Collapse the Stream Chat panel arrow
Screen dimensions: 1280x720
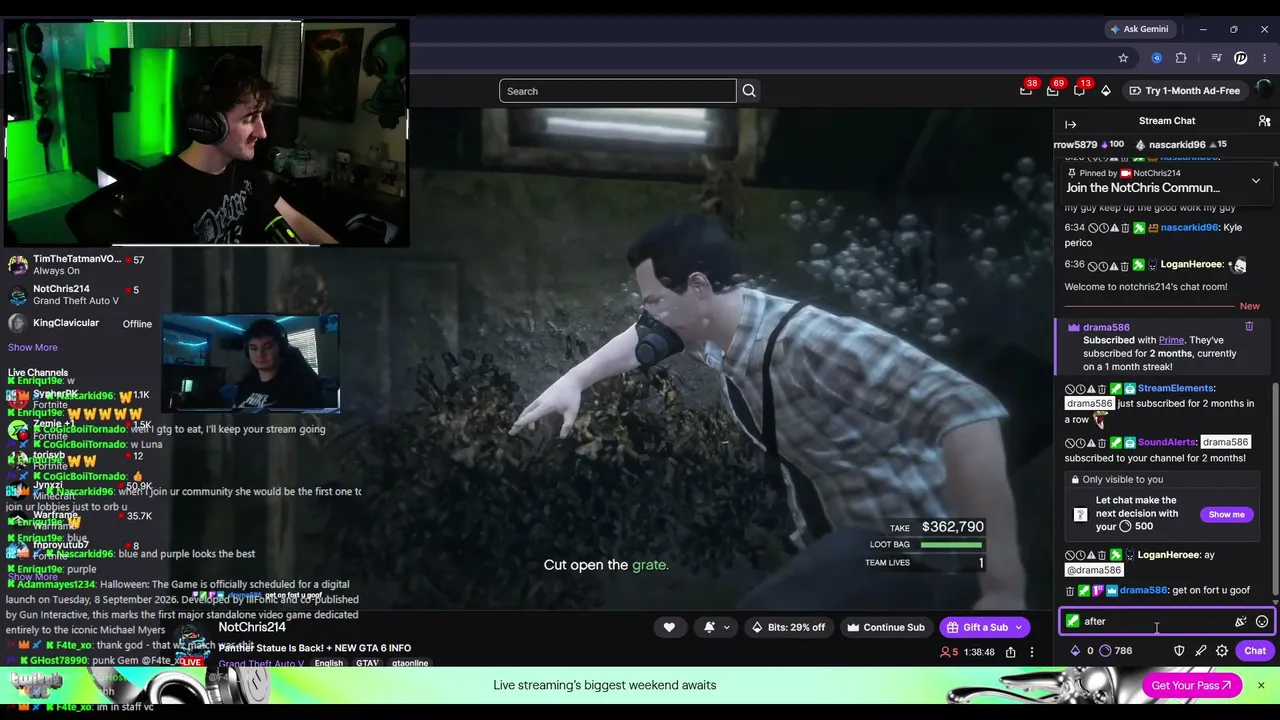coord(1071,124)
